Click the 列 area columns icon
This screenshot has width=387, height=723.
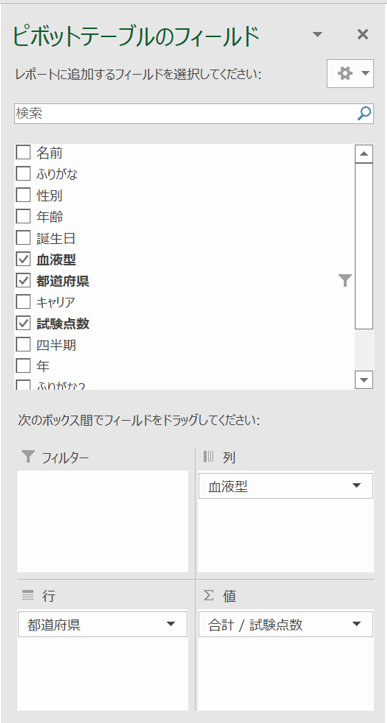[209, 457]
